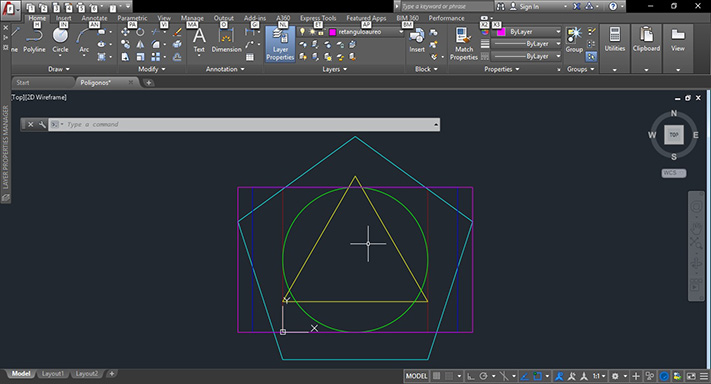Click the annotation monitor plus icon in status bar

coord(636,376)
